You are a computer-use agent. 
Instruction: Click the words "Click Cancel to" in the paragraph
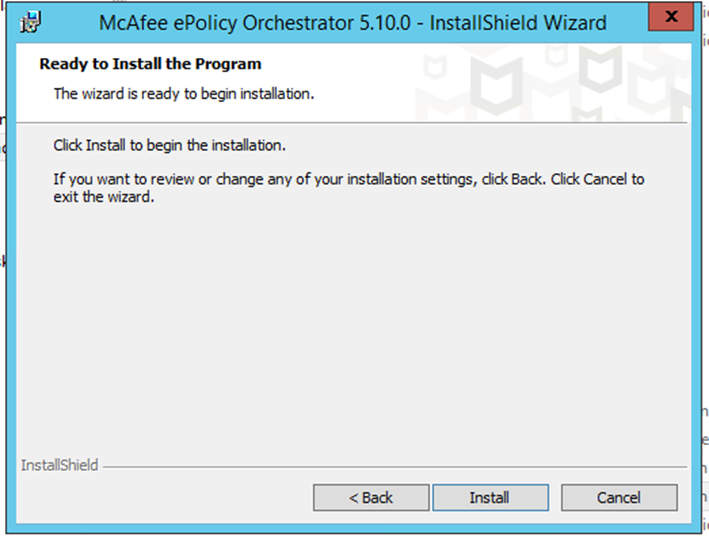(x=597, y=179)
